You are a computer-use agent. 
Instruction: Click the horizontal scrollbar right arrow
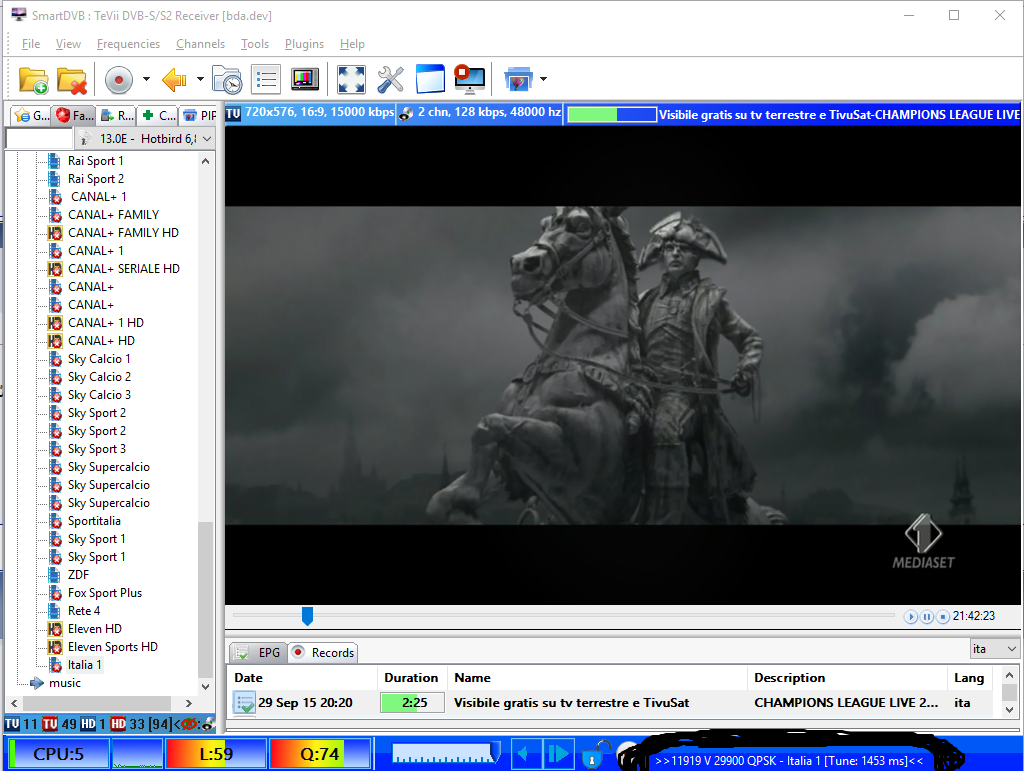(x=189, y=703)
